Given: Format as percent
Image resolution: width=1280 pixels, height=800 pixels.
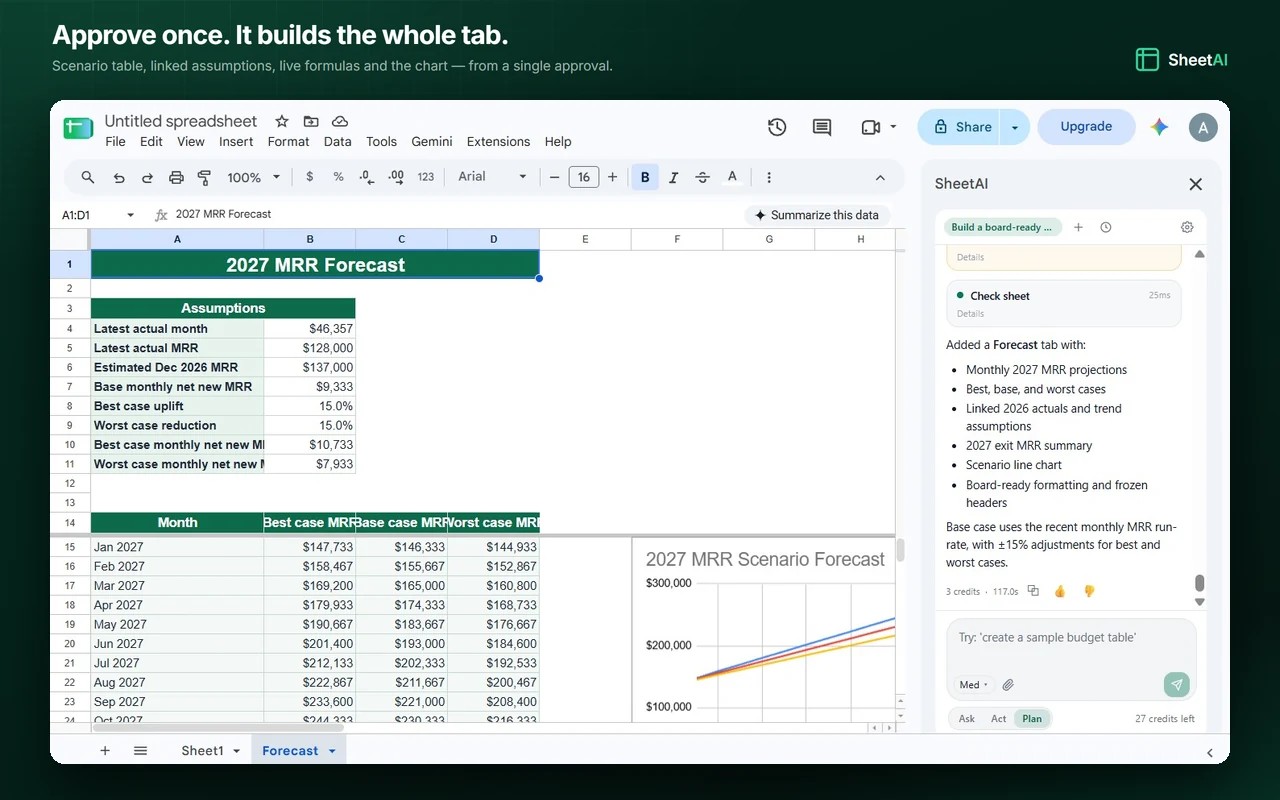Looking at the screenshot, I should tap(338, 177).
